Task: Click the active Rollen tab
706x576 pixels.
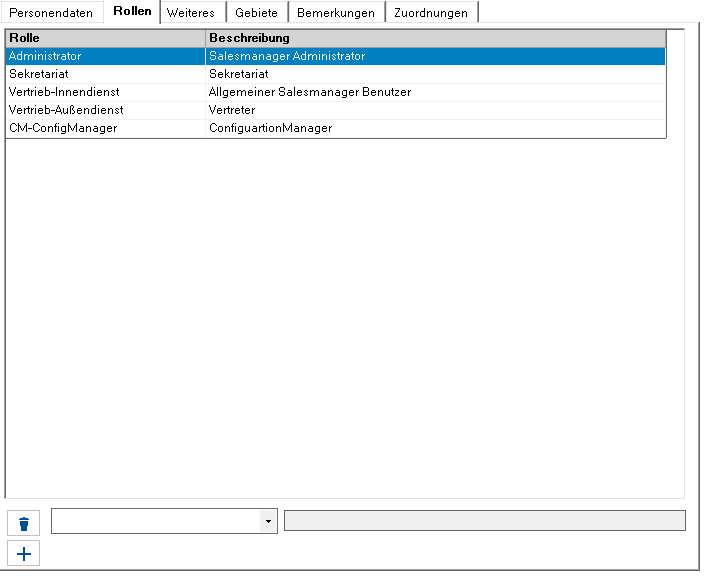Action: [132, 11]
